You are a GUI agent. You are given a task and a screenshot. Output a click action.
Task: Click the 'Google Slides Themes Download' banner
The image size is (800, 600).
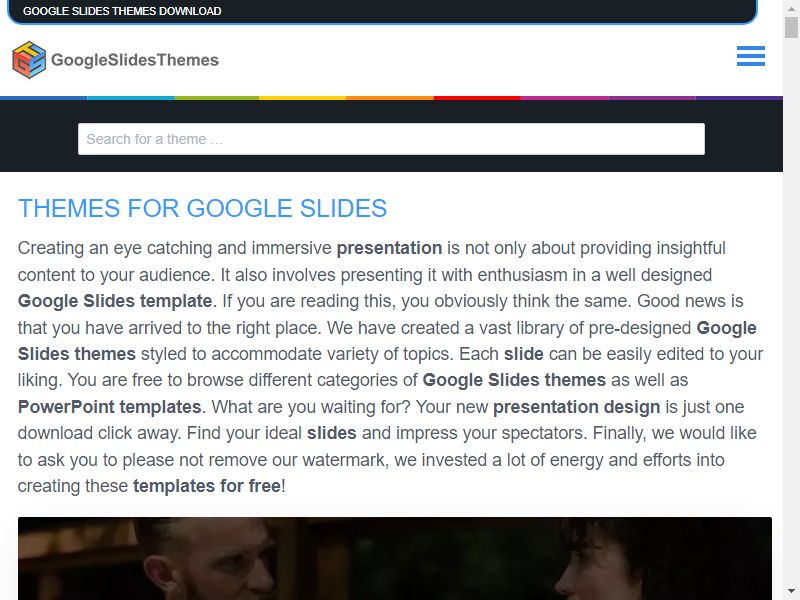382,11
